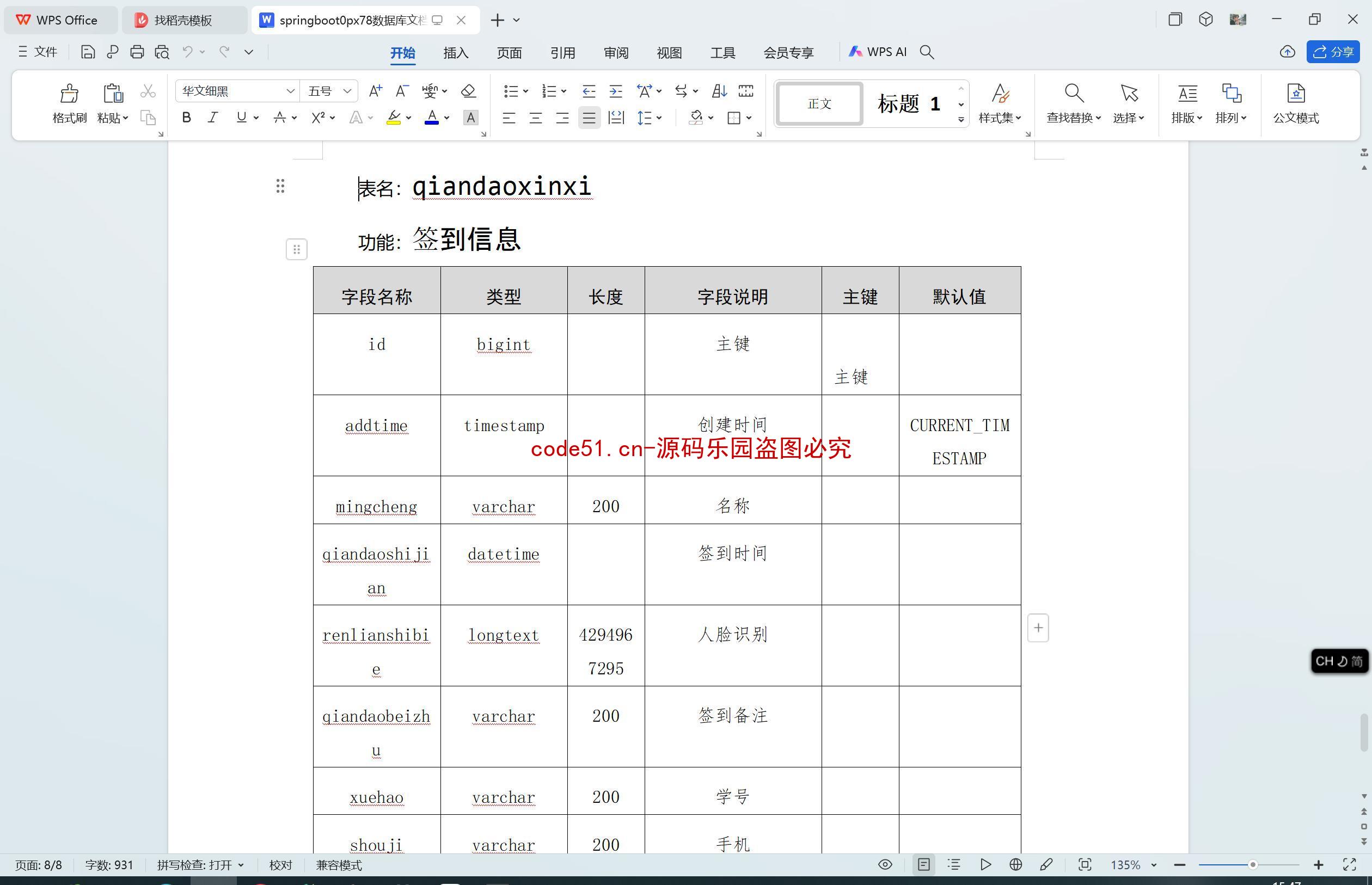Viewport: 1372px width, 885px height.
Task: Increase font size with A+ icon
Action: [x=375, y=91]
